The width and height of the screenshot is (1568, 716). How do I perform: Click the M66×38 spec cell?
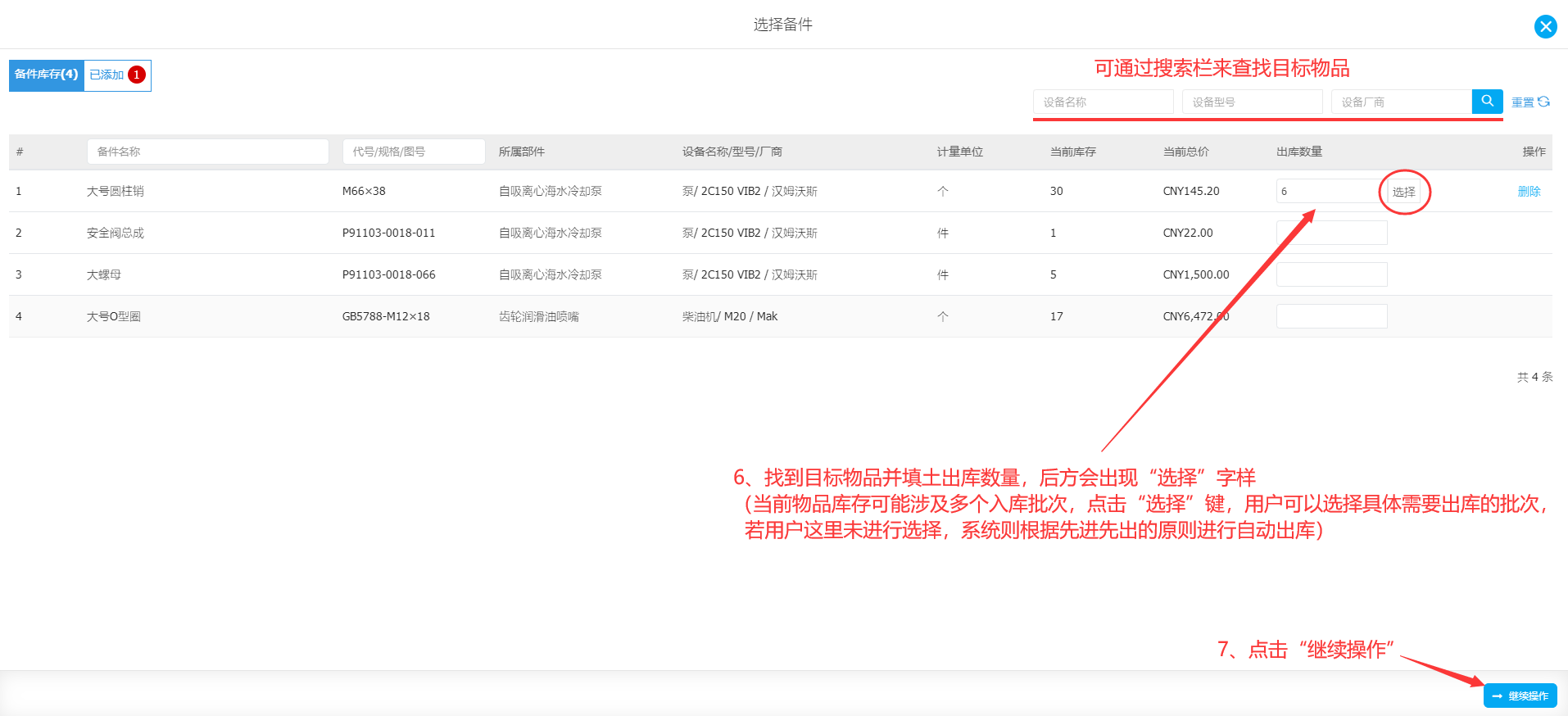pyautogui.click(x=364, y=191)
